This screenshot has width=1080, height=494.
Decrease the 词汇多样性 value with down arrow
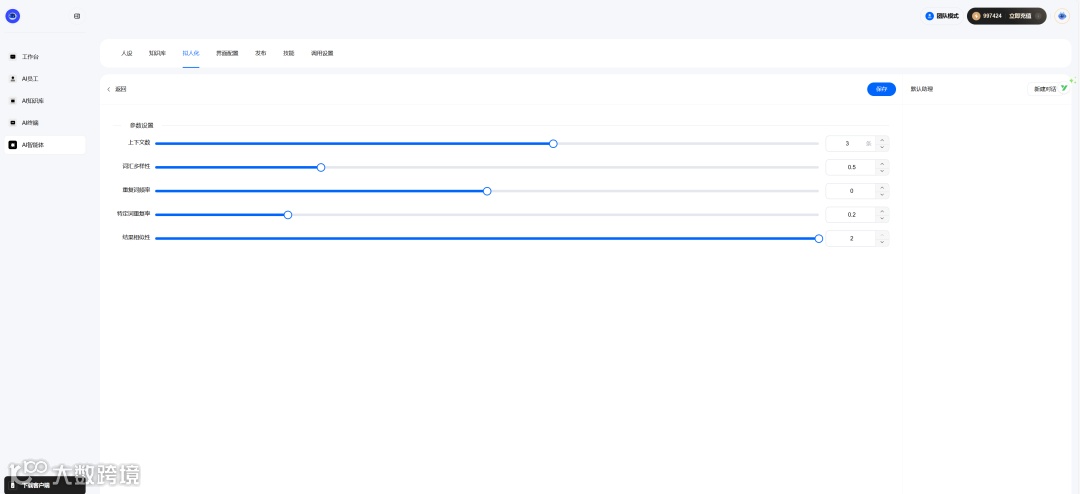(882, 171)
